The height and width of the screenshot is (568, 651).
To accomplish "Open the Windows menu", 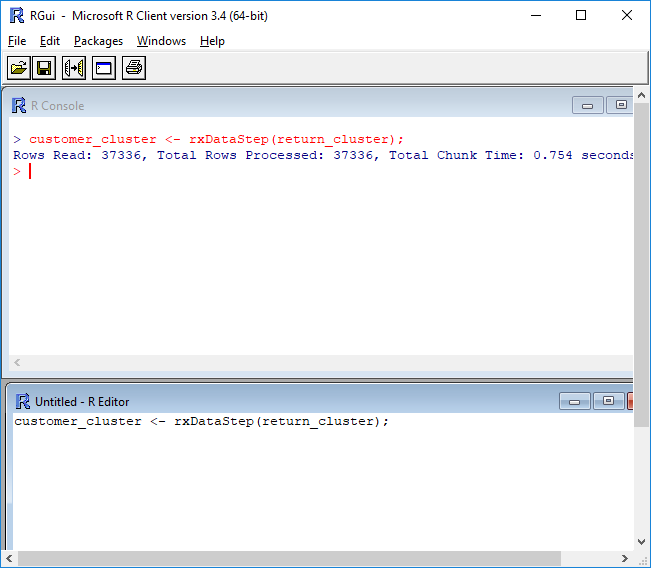I will [x=162, y=41].
